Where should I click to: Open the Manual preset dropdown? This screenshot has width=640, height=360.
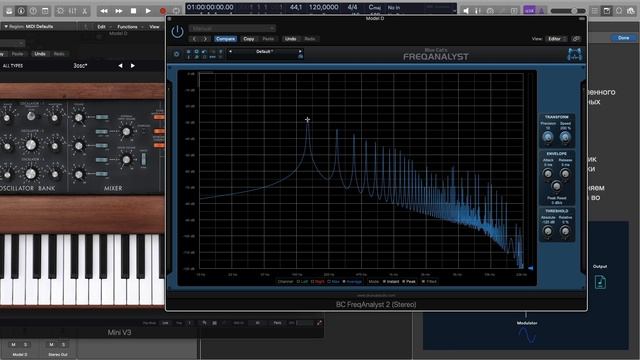(232, 28)
